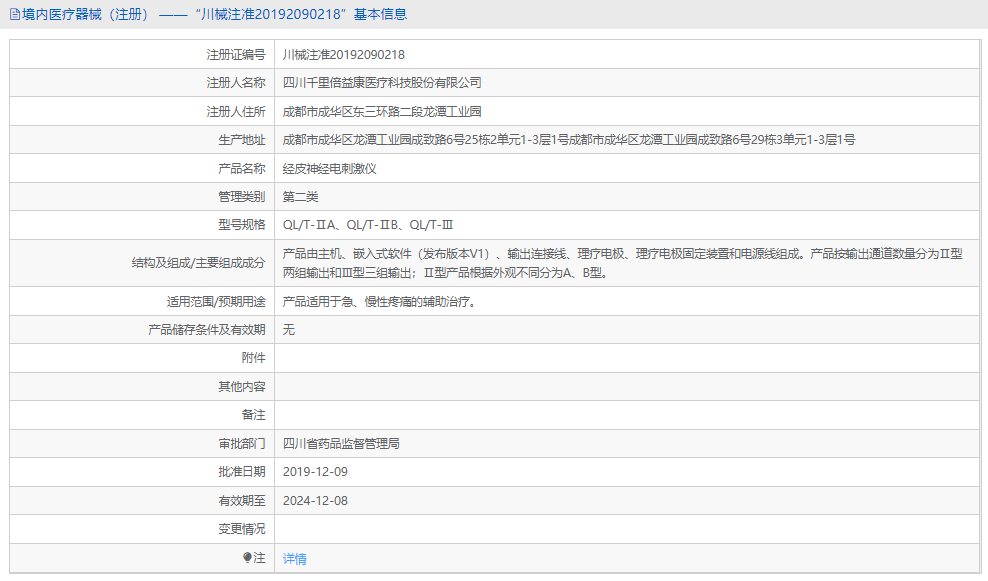Click the 变更情况 label

[x=242, y=529]
